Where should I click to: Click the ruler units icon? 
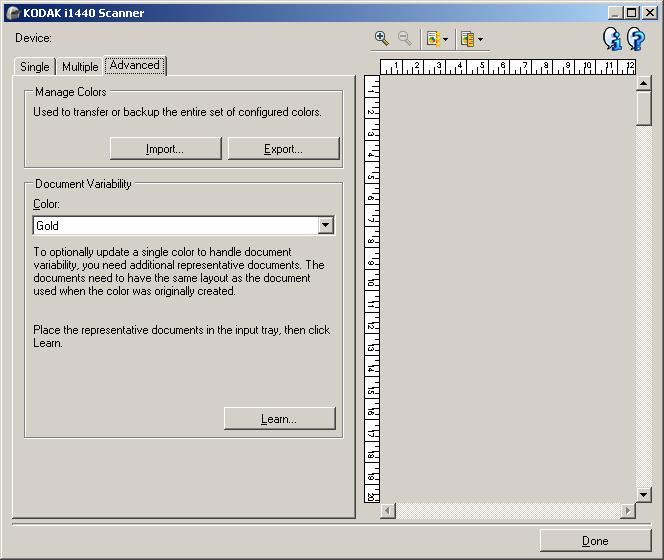[468, 39]
